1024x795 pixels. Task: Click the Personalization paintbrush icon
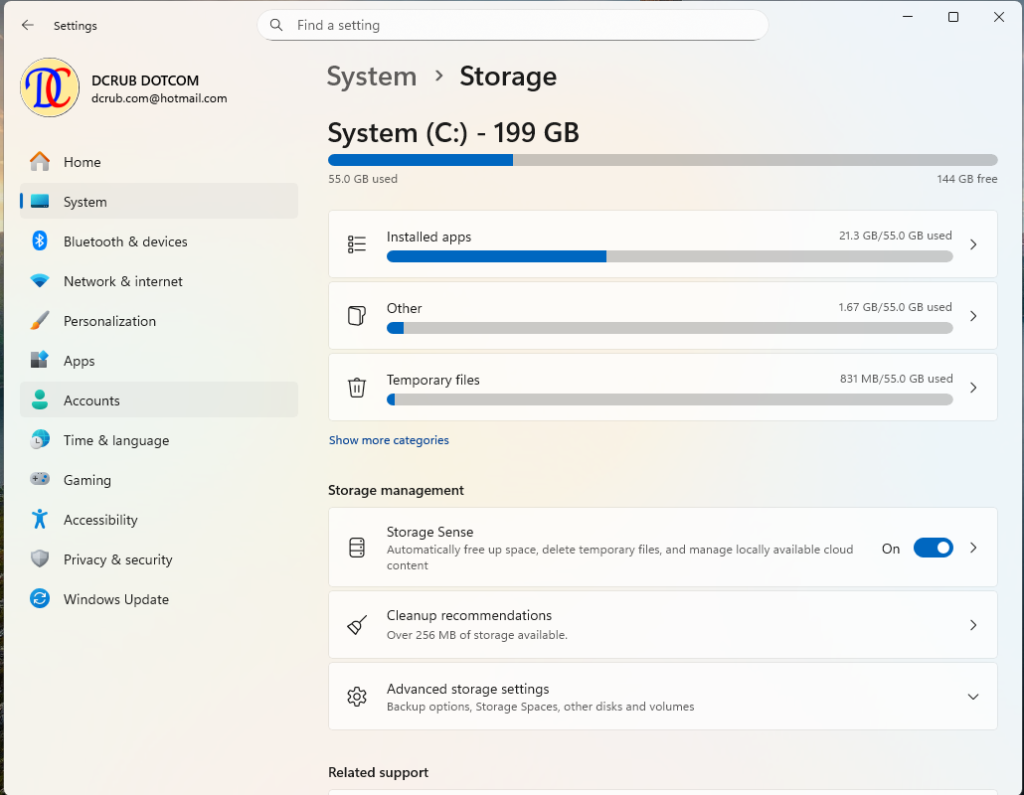(x=40, y=321)
